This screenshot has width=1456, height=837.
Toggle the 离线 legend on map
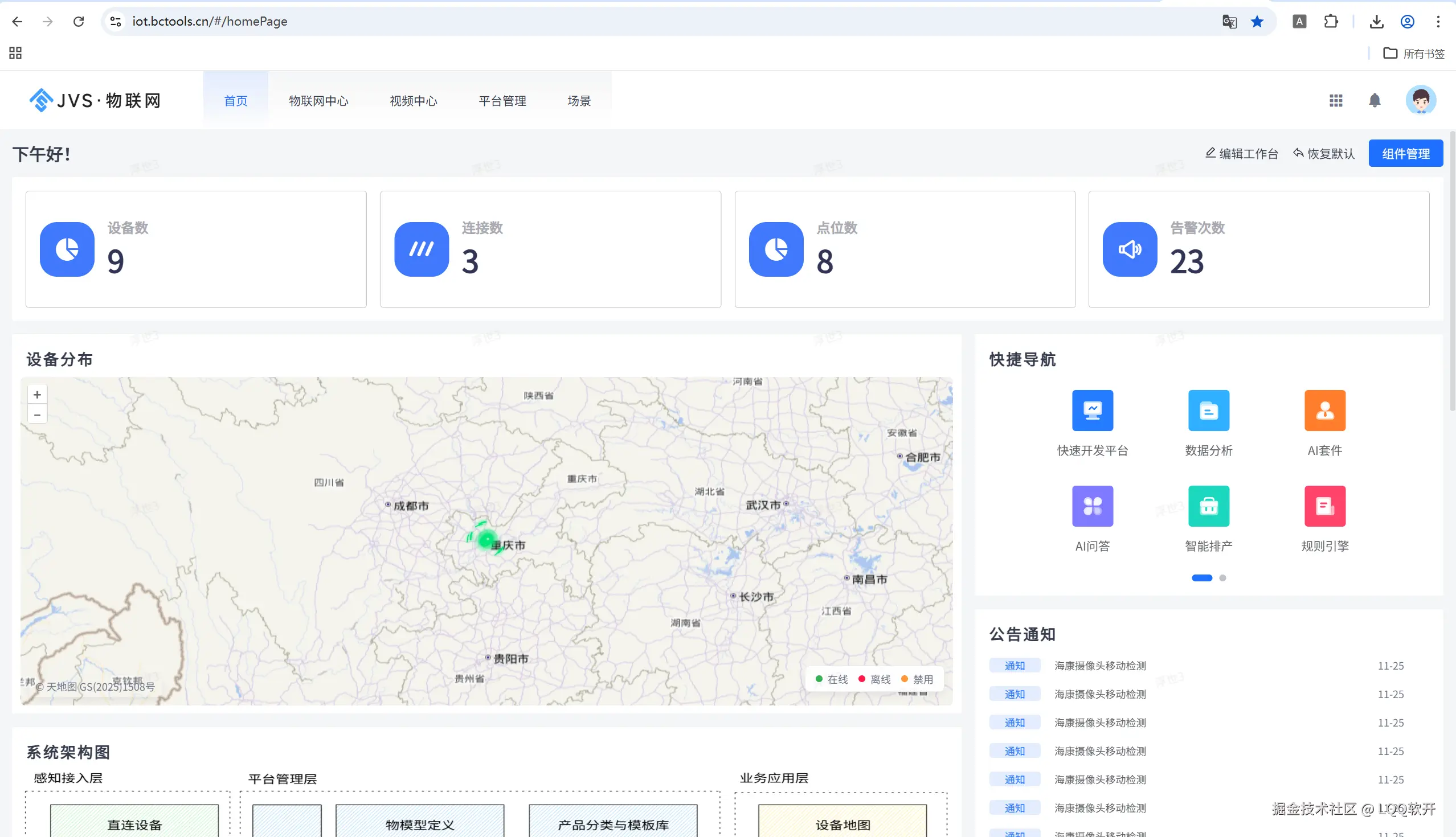(874, 679)
